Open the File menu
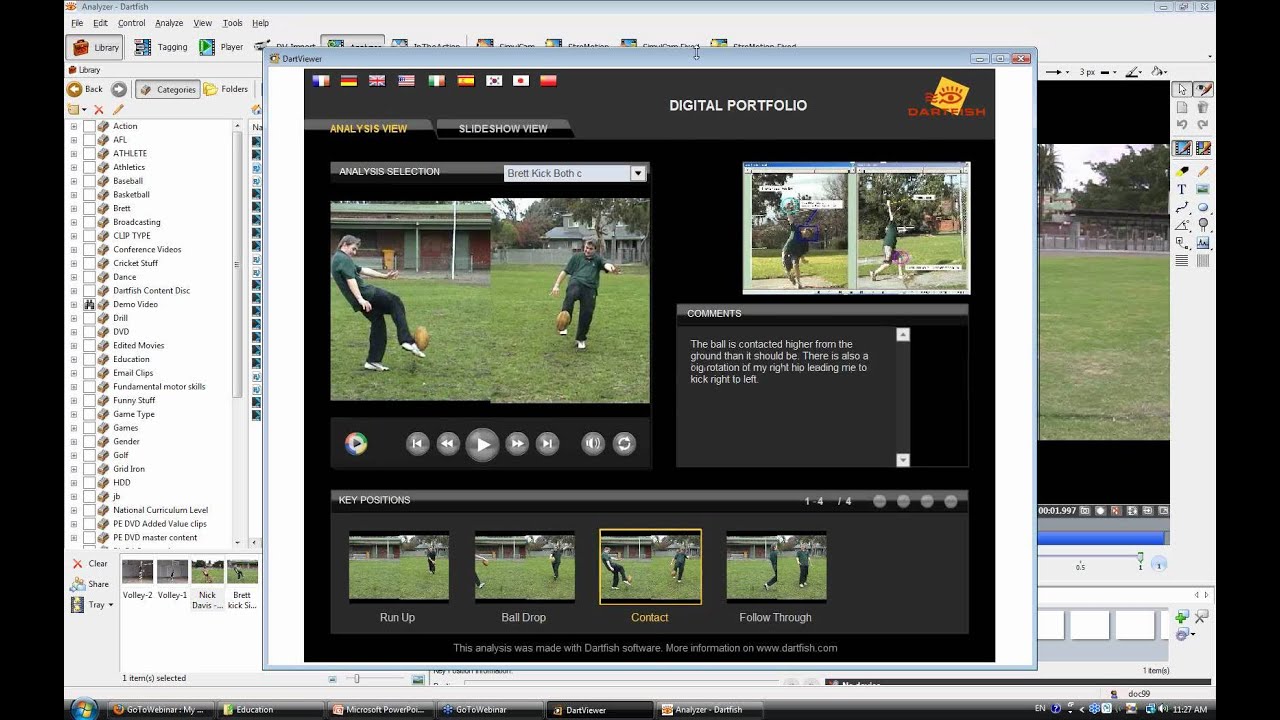The height and width of the screenshot is (720, 1280). click(77, 23)
